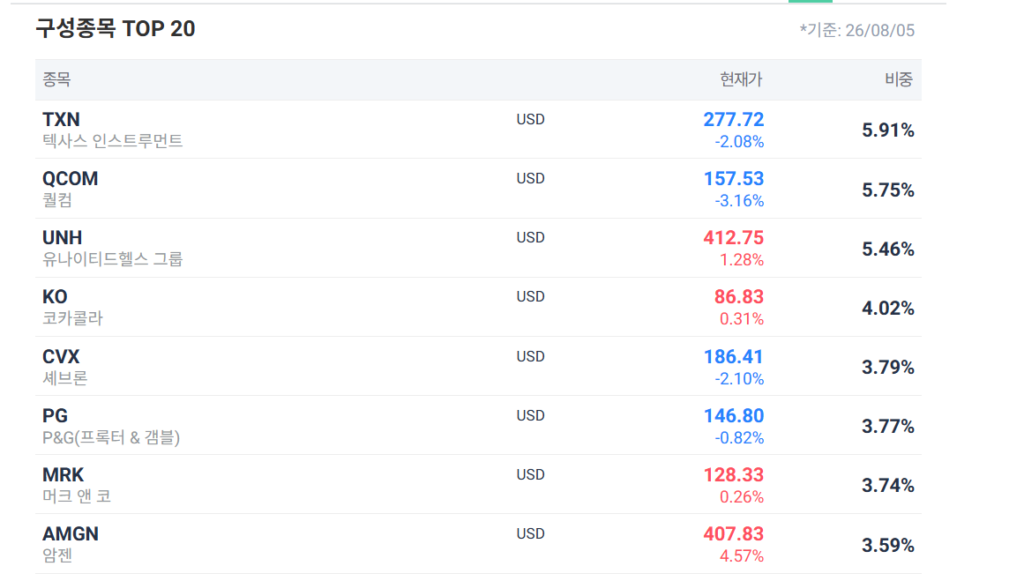Click the 유나이티드헬스 그룹 company name

coord(112,259)
